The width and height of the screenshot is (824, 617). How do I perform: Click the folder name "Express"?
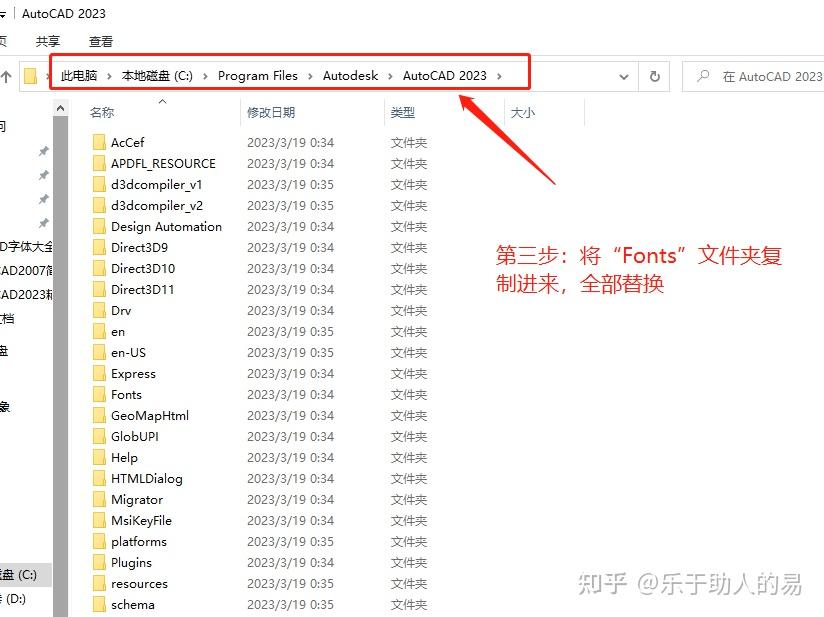click(x=133, y=374)
